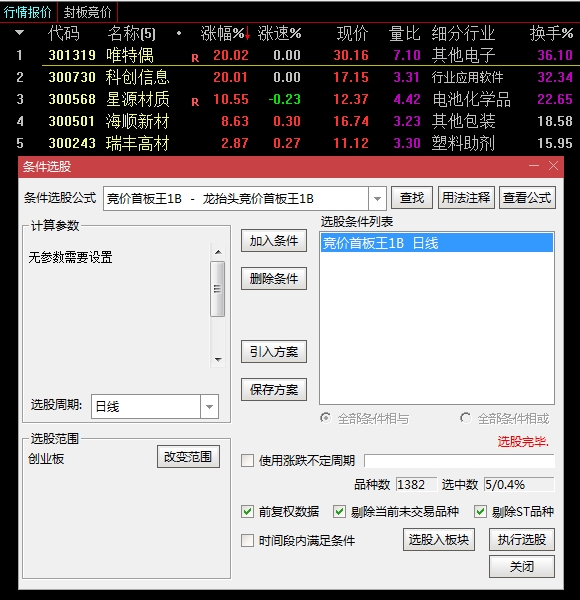Click the 选中数 field showing 5/0.4%
The height and width of the screenshot is (600, 580).
(519, 485)
